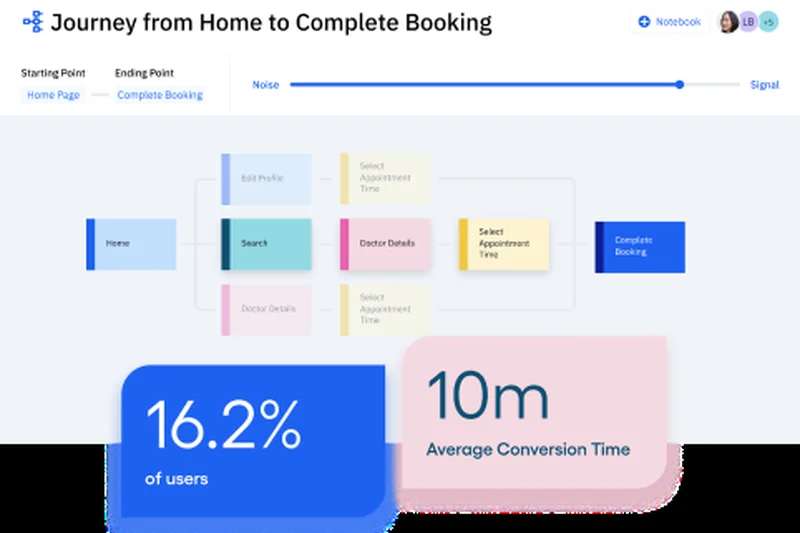800x533 pixels.
Task: Click the 16.2% of users card
Action: 252,440
